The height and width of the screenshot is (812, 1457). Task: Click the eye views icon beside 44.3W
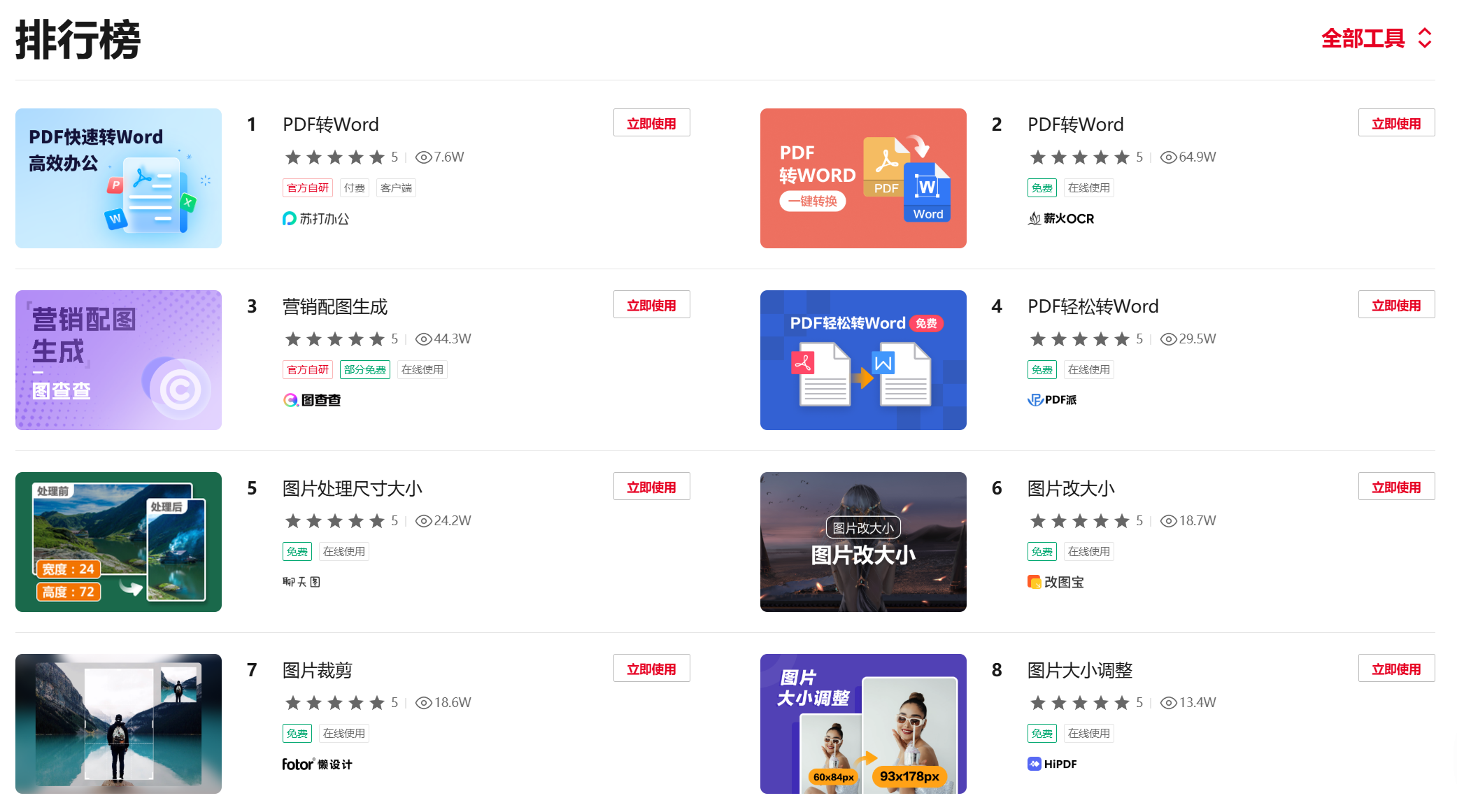[x=423, y=339]
